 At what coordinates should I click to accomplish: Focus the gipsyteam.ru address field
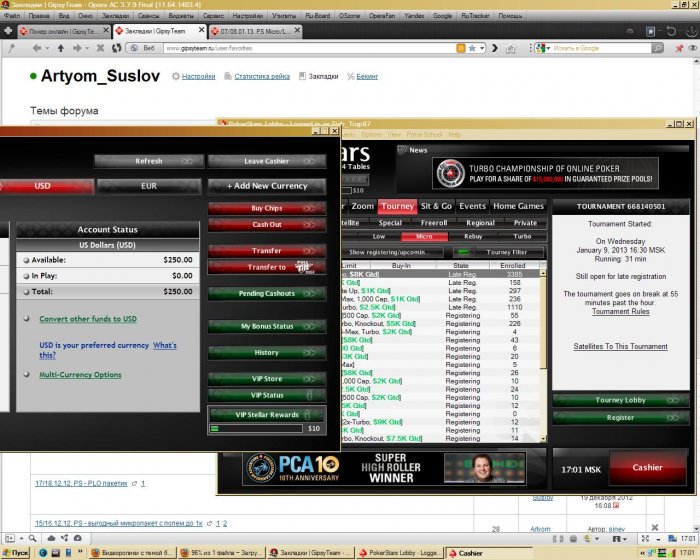coord(308,48)
